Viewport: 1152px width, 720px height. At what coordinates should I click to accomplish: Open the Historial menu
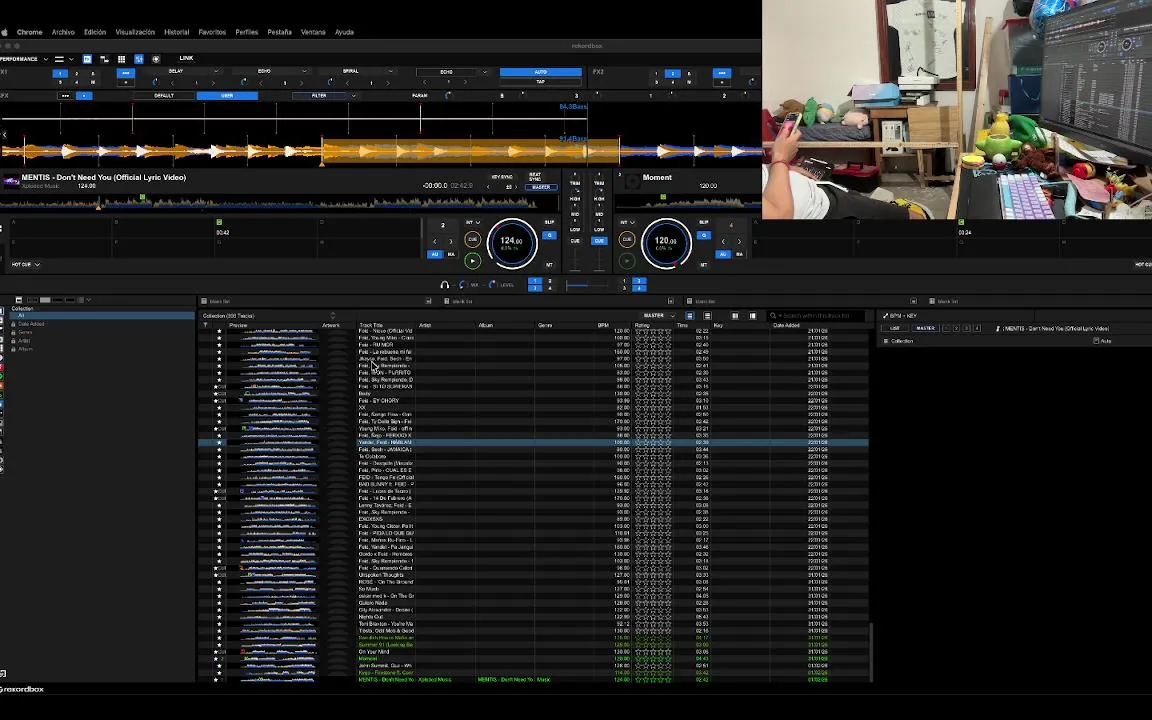point(176,32)
